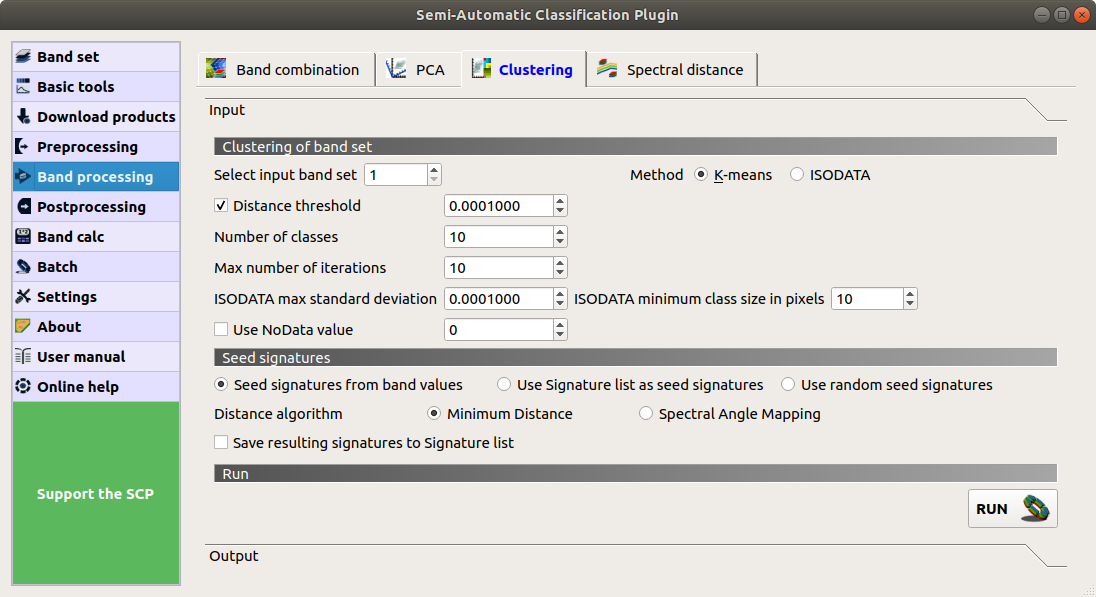The image size is (1096, 597).
Task: Open the Band set section icon
Action: (x=24, y=57)
